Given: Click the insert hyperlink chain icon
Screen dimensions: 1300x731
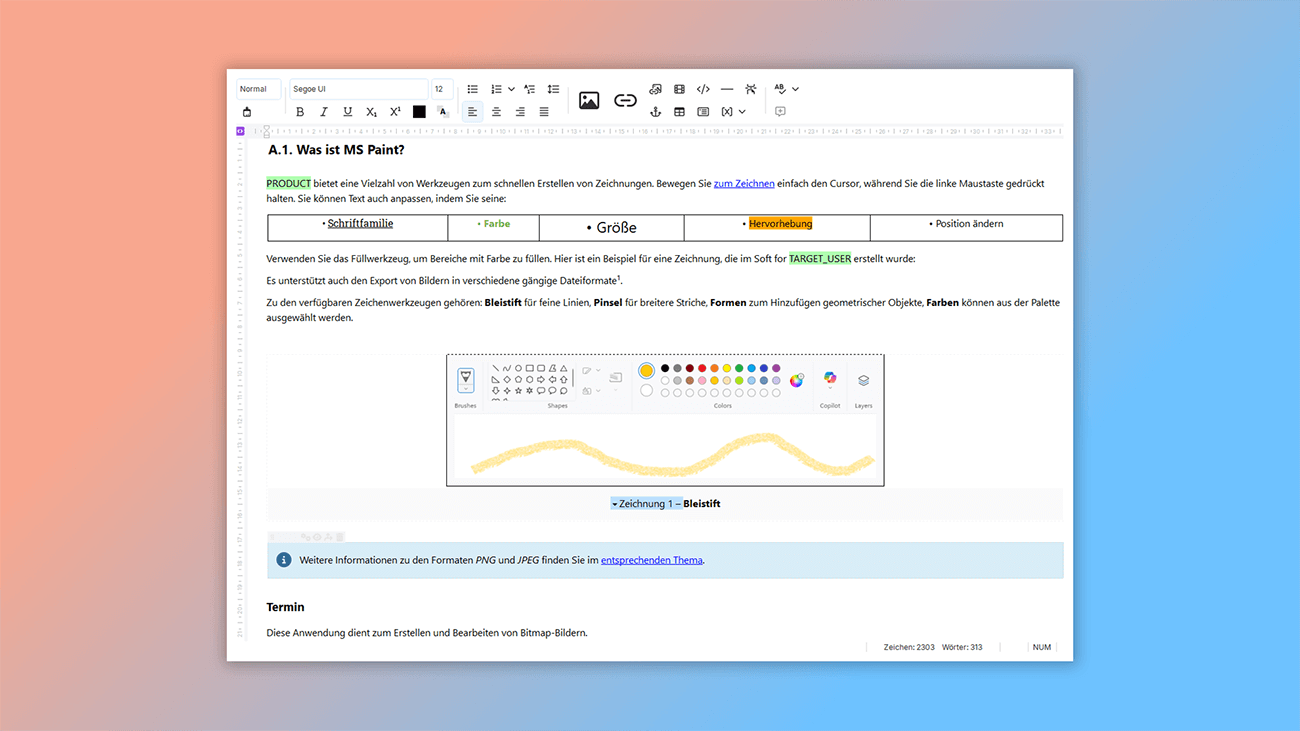Looking at the screenshot, I should click(625, 100).
